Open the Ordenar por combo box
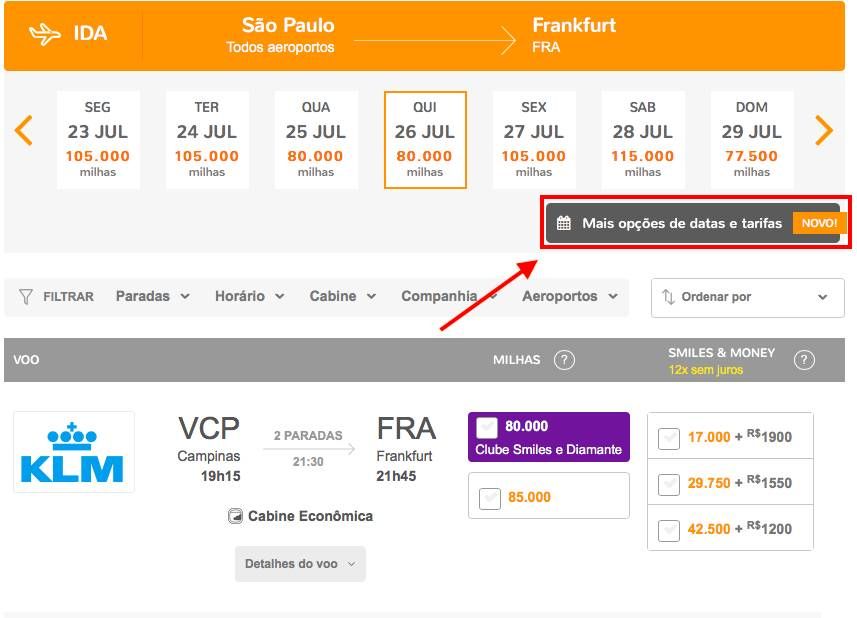The image size is (857, 618). pyautogui.click(x=746, y=297)
